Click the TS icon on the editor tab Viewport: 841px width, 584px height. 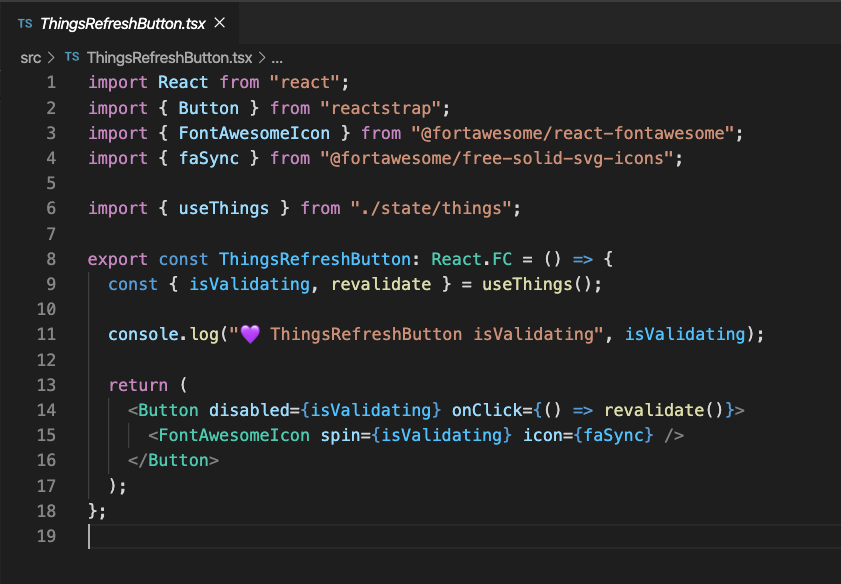point(24,22)
